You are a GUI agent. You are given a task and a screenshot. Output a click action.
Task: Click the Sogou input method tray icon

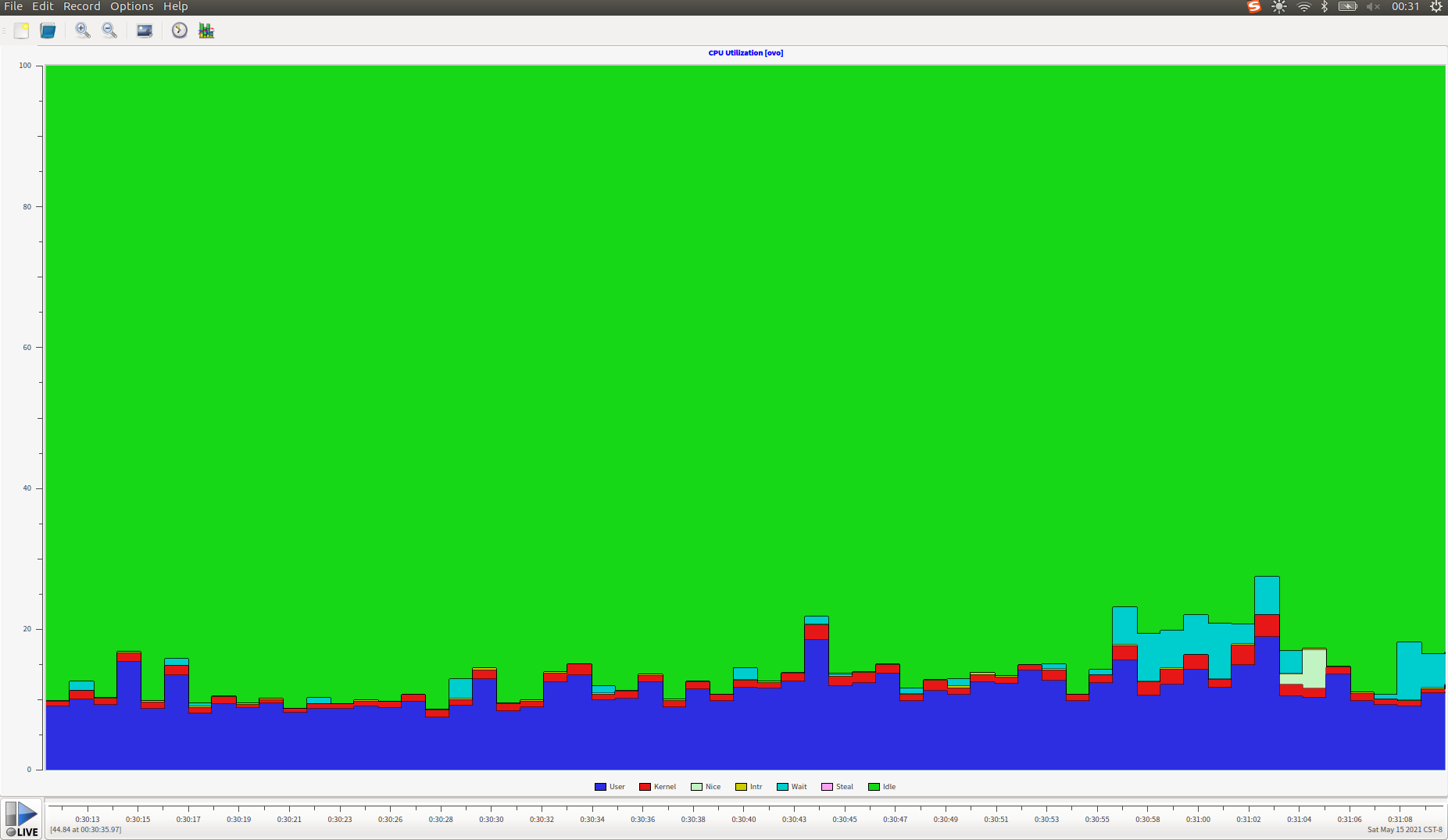tap(1254, 6)
